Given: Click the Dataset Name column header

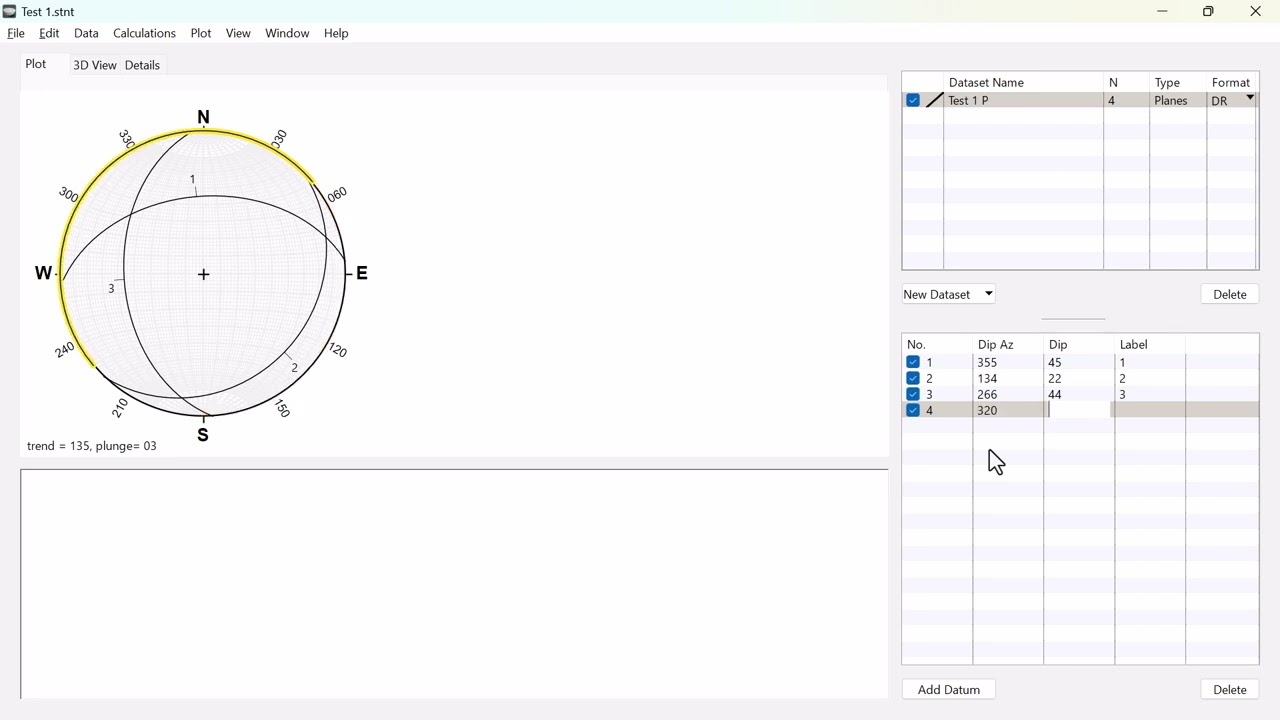Looking at the screenshot, I should [x=986, y=82].
